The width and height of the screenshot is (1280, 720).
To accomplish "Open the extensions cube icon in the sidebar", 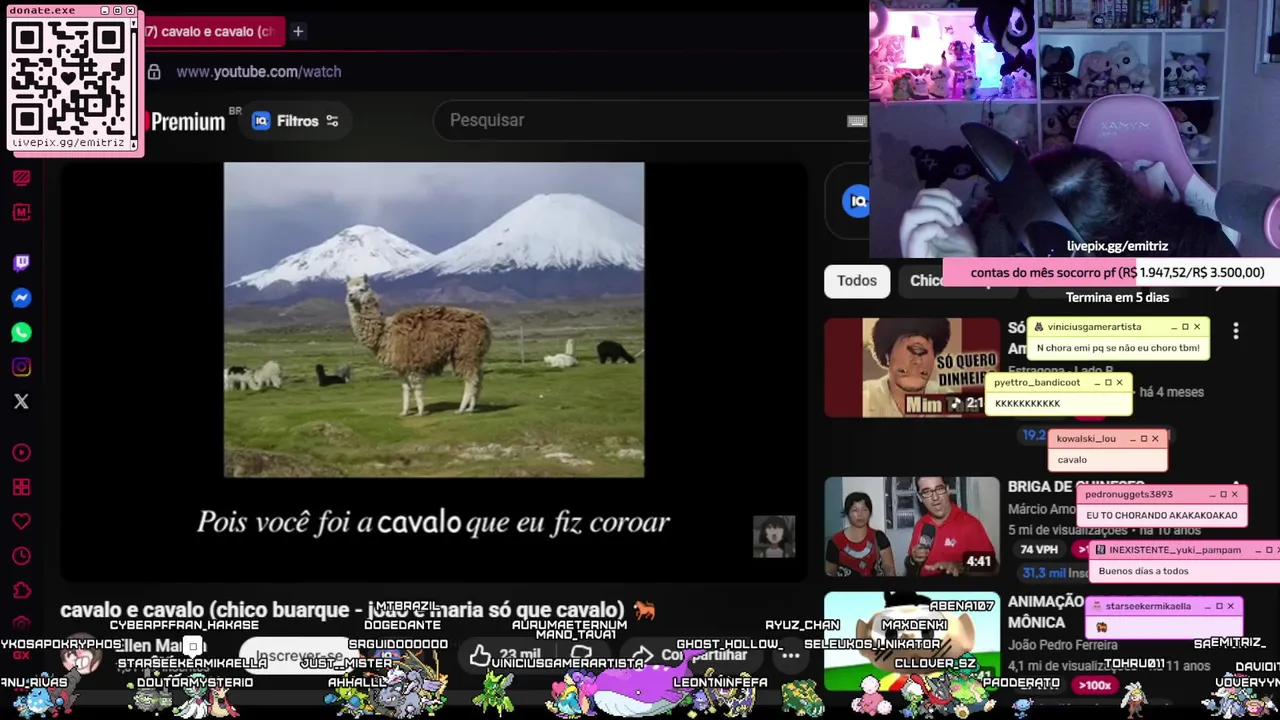I will tap(21, 591).
